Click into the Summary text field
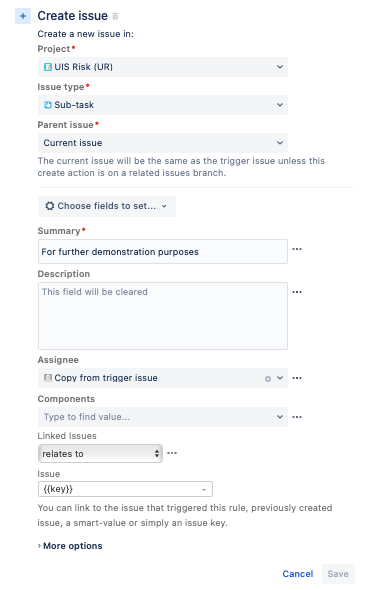 coord(163,252)
